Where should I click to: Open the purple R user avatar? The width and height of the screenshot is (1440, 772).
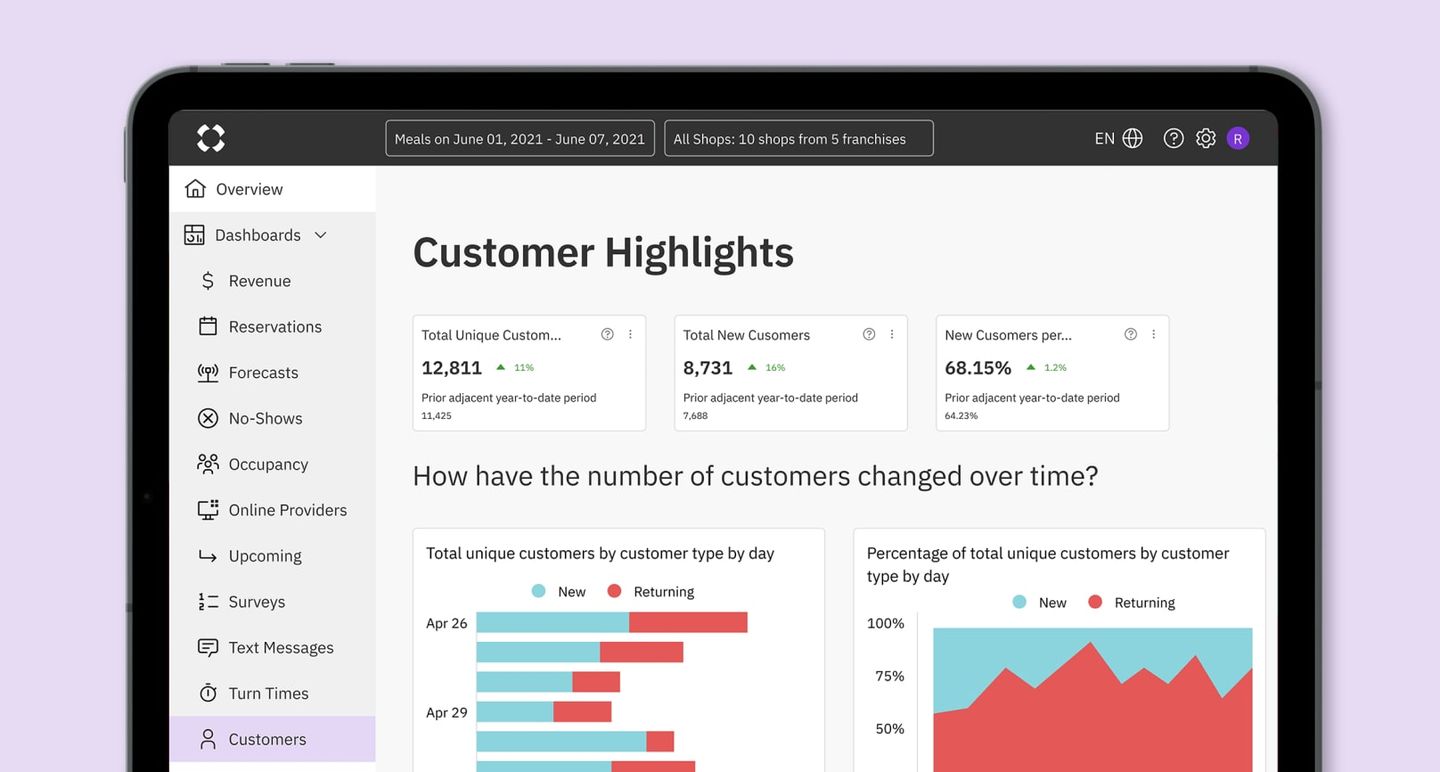pos(1238,138)
